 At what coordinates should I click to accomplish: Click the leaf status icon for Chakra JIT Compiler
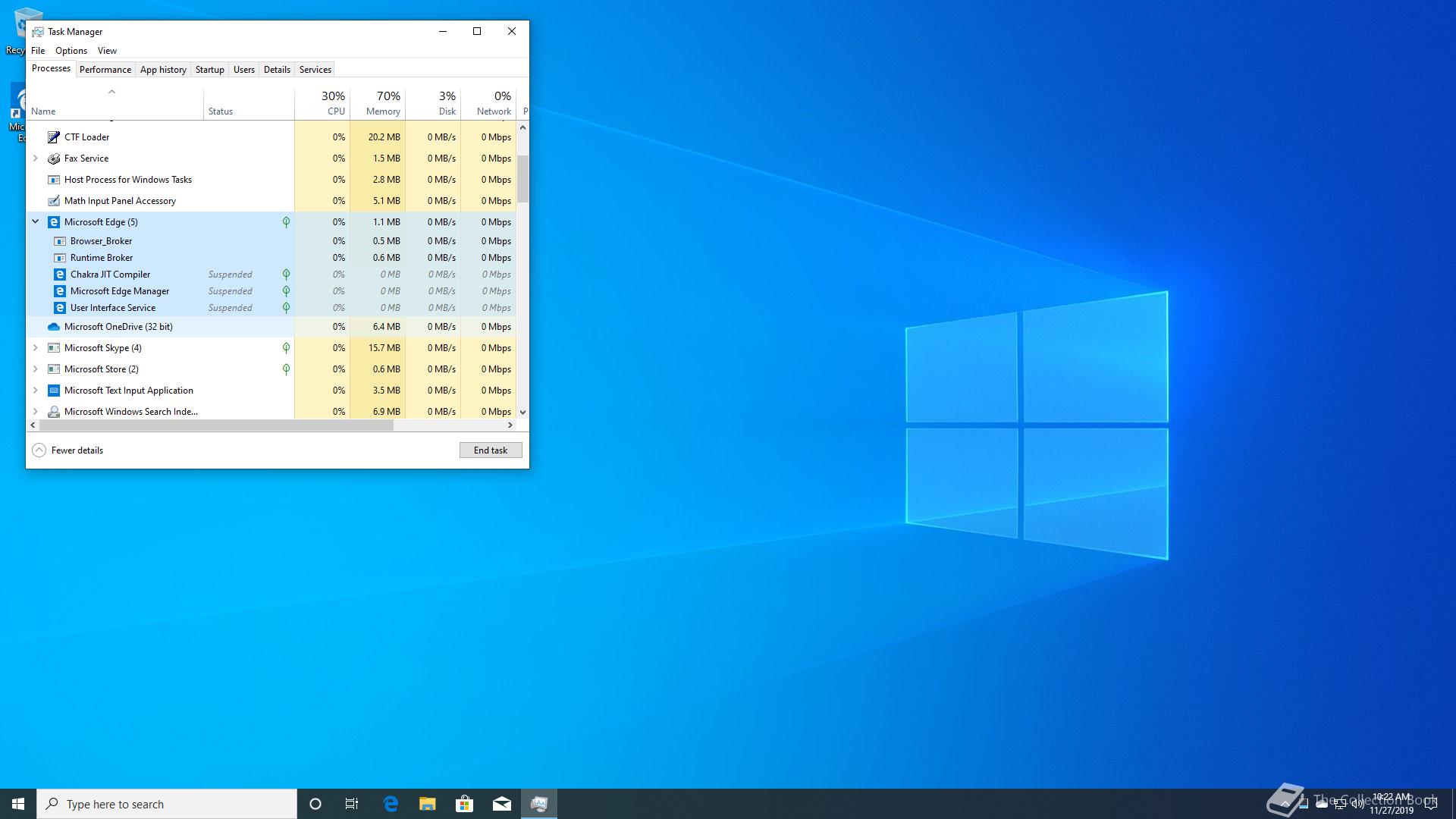tap(286, 275)
